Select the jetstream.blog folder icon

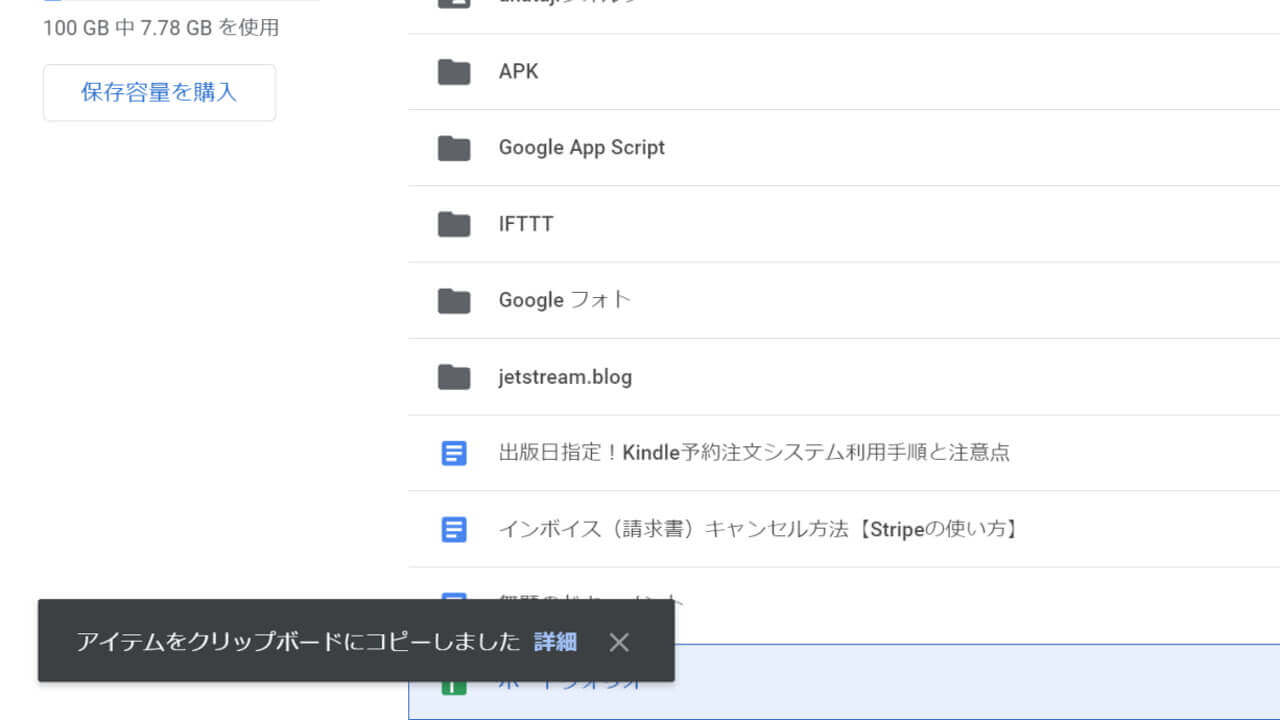(454, 377)
